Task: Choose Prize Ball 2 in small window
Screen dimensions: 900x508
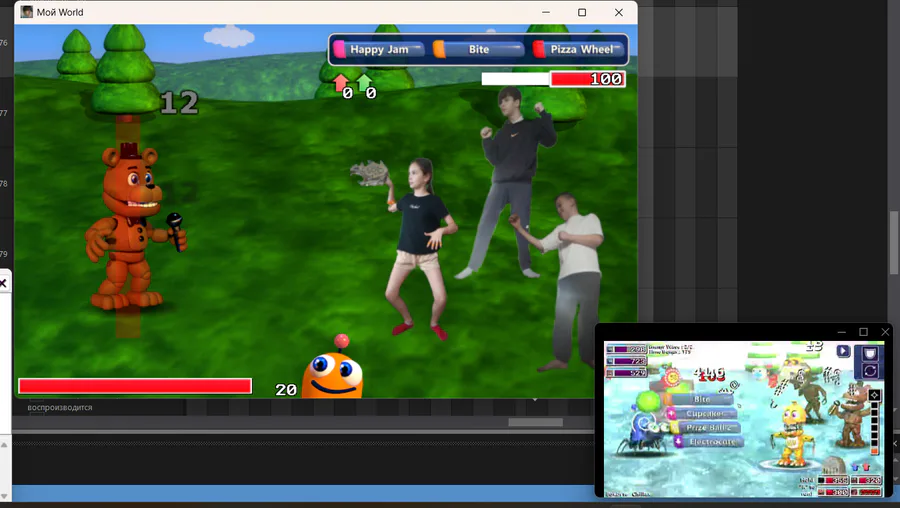Action: (704, 428)
